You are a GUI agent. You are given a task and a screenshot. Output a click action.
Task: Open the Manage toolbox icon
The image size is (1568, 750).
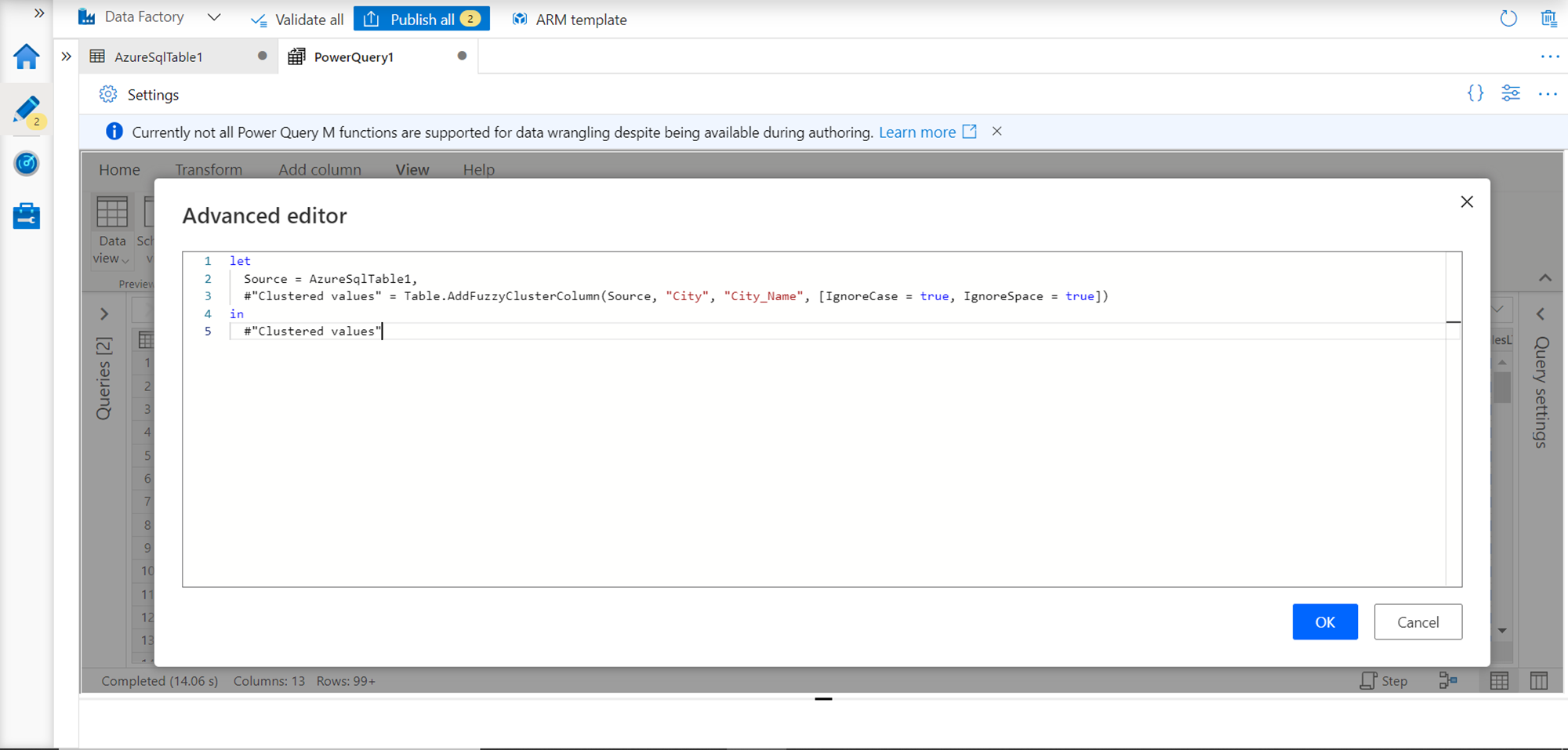(26, 216)
